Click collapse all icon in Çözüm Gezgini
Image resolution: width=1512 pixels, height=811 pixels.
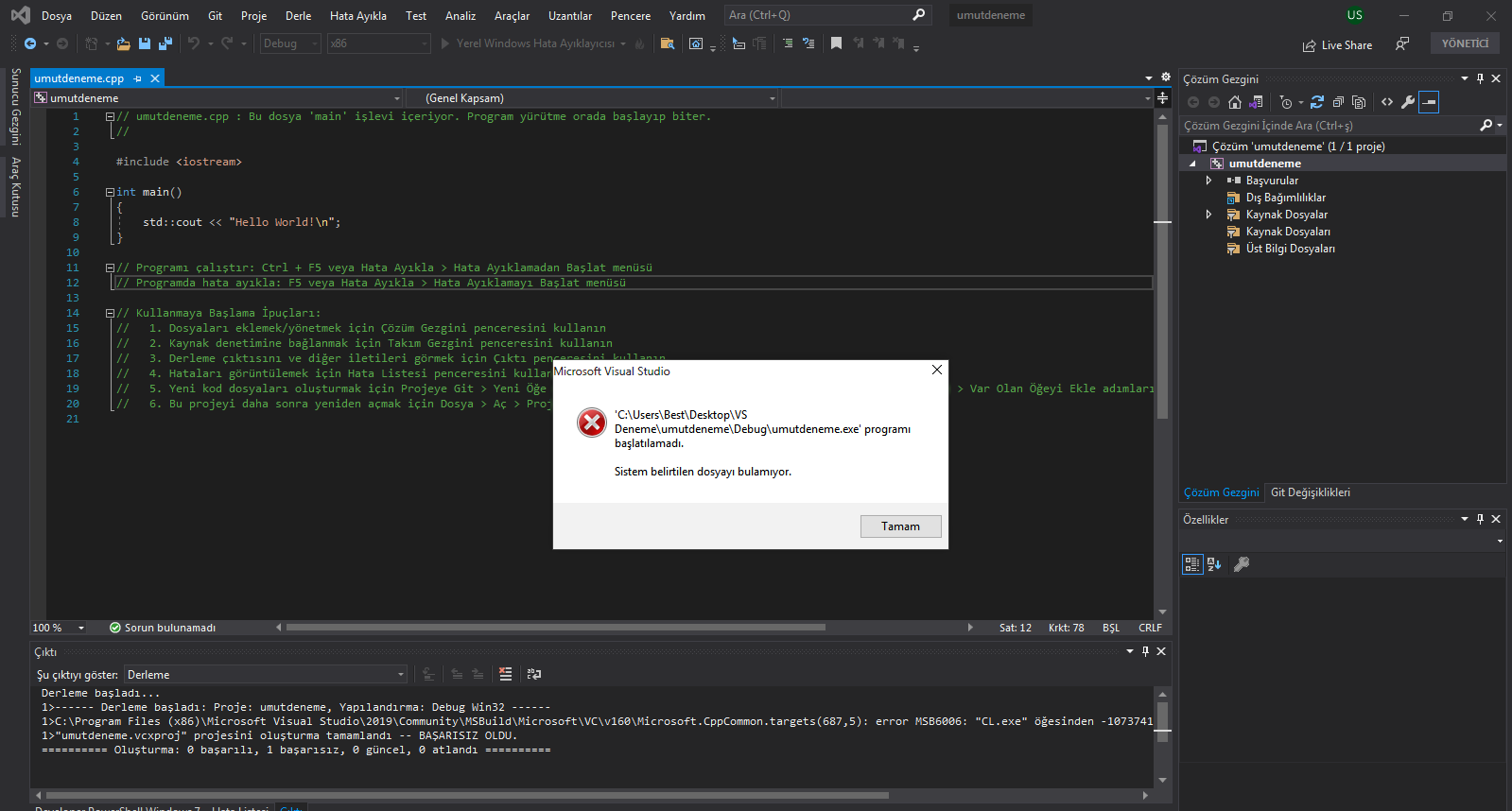[x=1338, y=102]
